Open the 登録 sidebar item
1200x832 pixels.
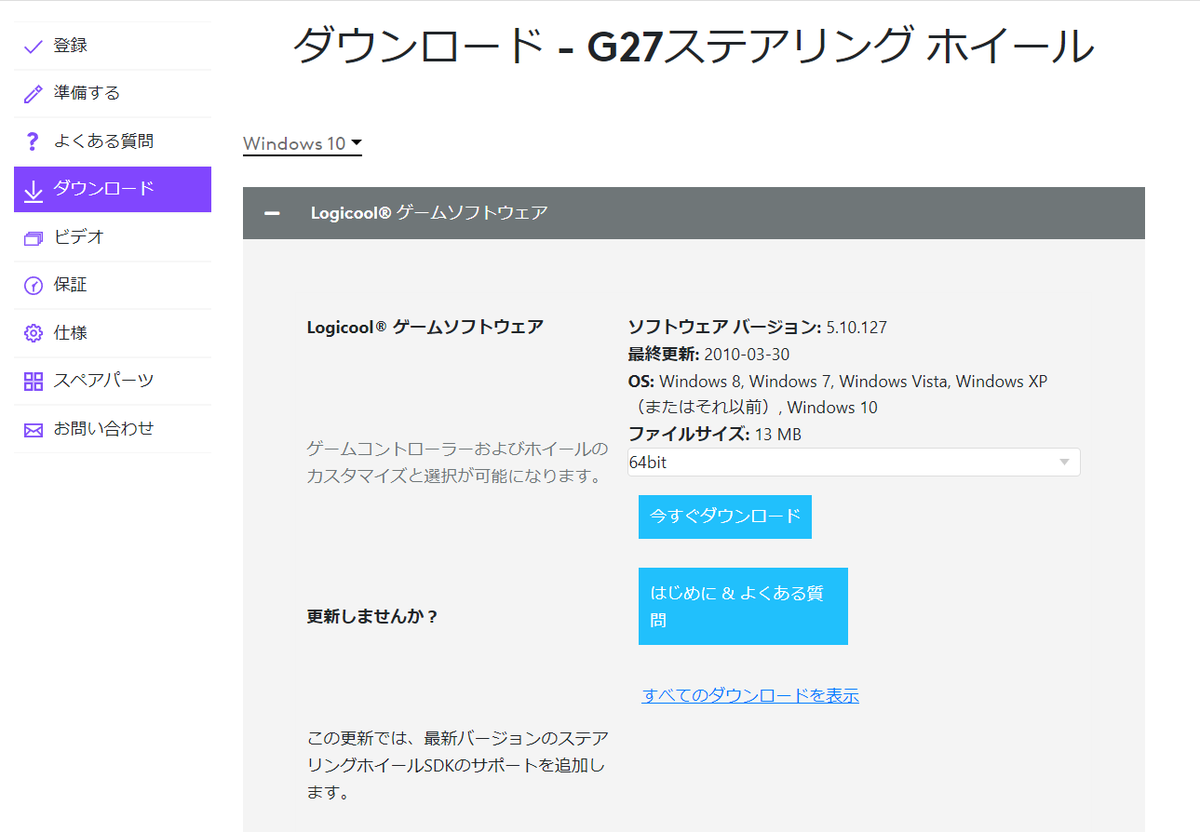[112, 46]
